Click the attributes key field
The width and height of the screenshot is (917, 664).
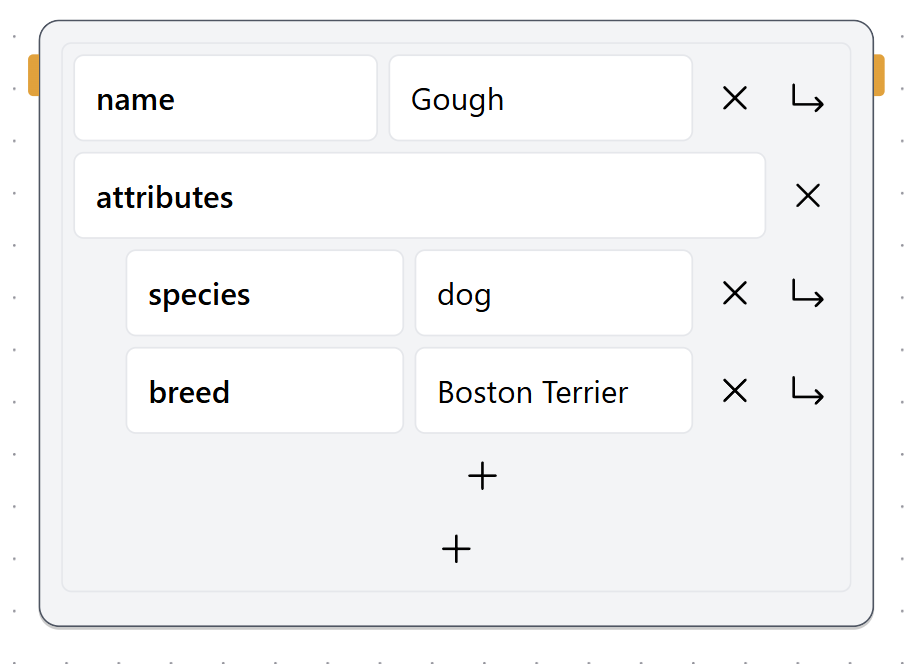[419, 196]
